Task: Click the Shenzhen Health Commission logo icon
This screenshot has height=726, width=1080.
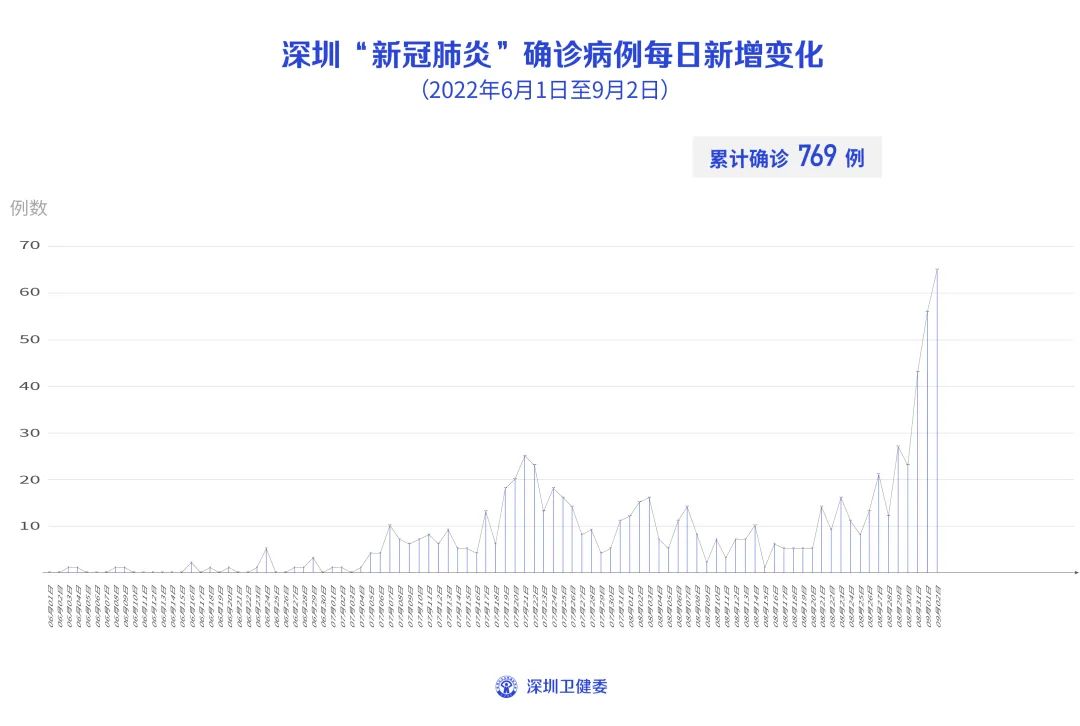Action: tap(507, 687)
